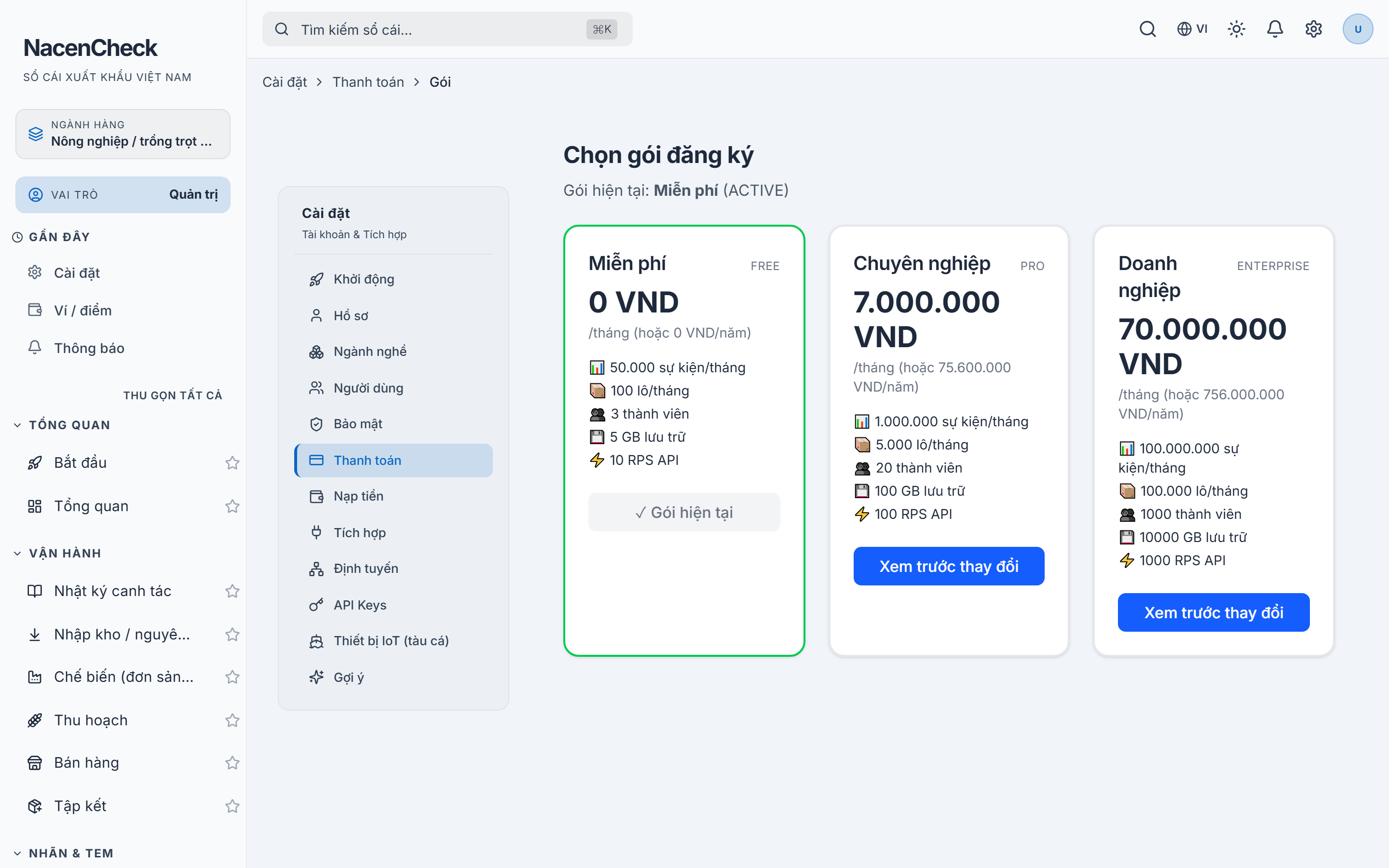Open the VI language selector
Screen dimensions: 1389x868
[1192, 29]
